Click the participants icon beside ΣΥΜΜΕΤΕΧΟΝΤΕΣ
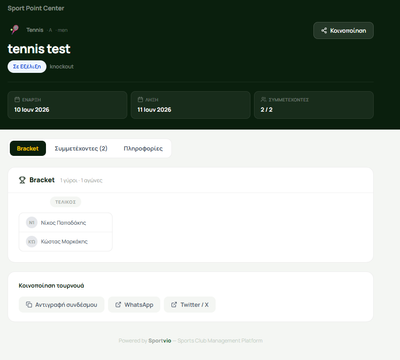400x360 pixels. tap(264, 99)
